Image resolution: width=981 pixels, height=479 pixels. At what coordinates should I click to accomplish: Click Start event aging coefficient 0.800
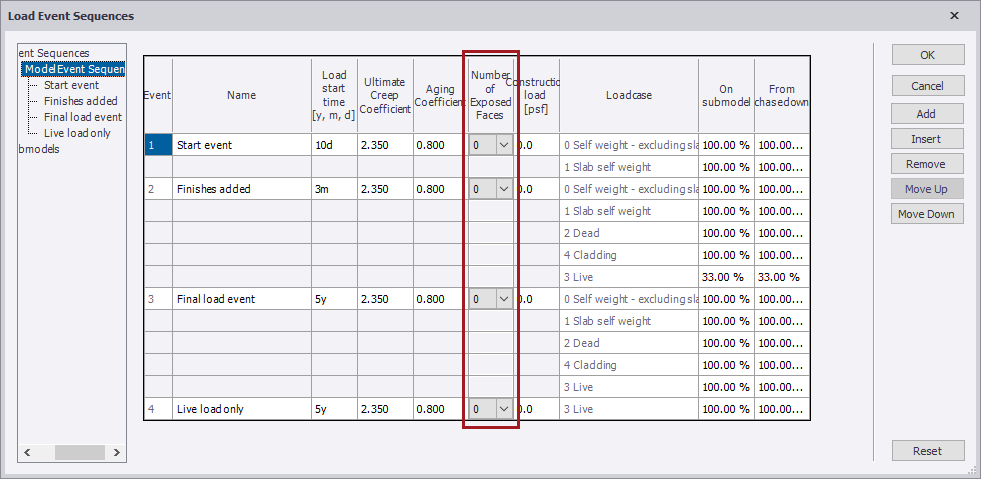pos(440,145)
